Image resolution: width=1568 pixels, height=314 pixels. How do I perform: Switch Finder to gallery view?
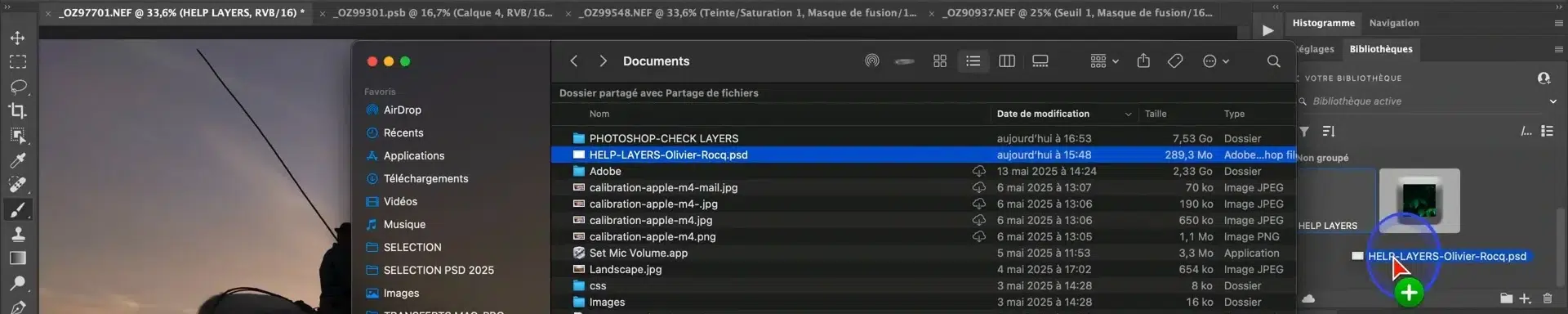[x=1040, y=61]
